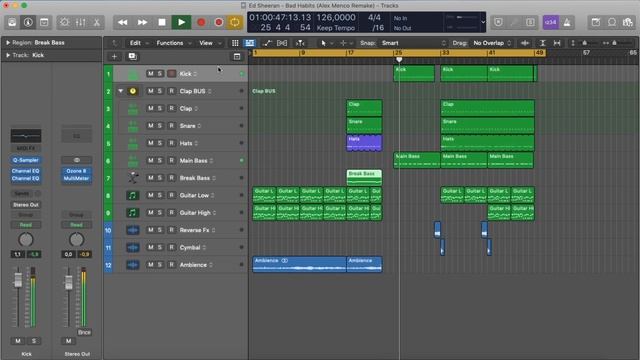Viewport: 640px width, 360px height.
Task: Click the playhead marker in ruler
Action: click(x=399, y=60)
